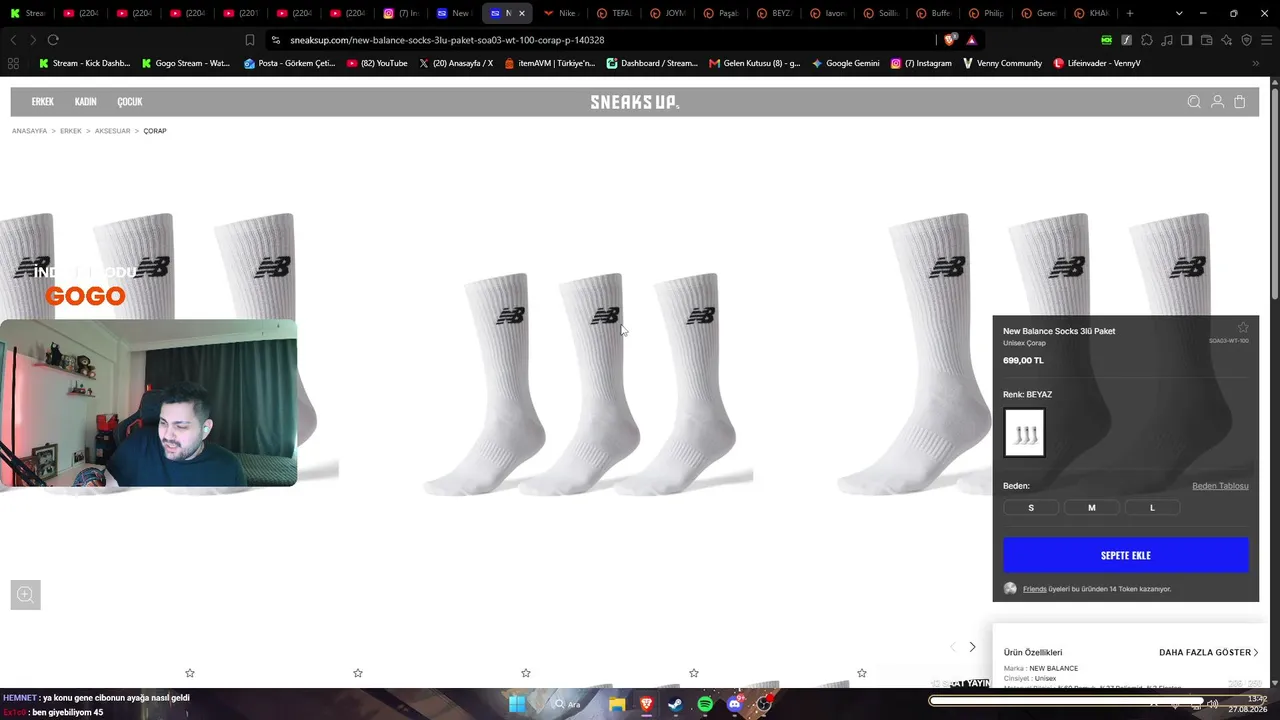Click the browser reload button
1280x720 pixels.
(x=53, y=40)
